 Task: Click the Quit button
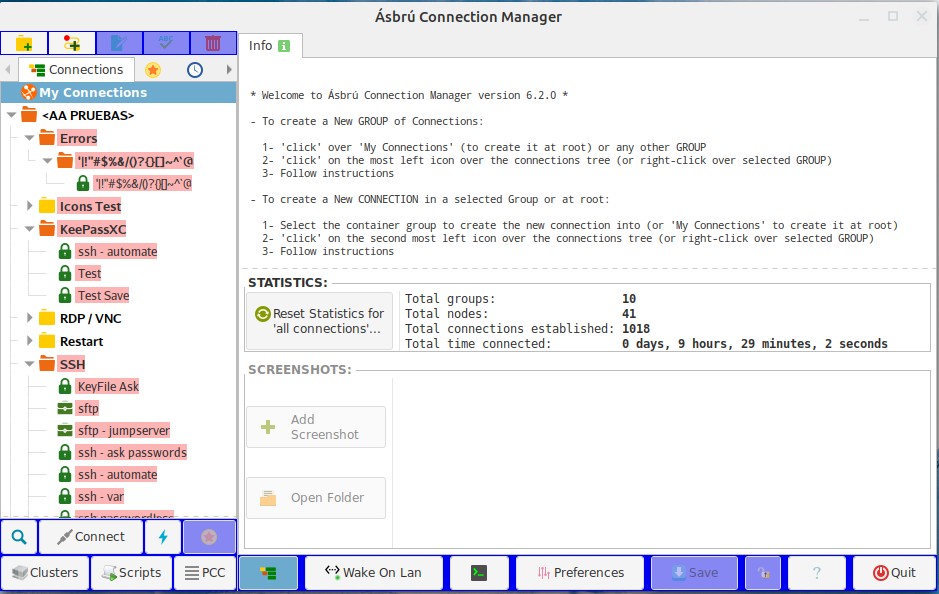coord(894,573)
